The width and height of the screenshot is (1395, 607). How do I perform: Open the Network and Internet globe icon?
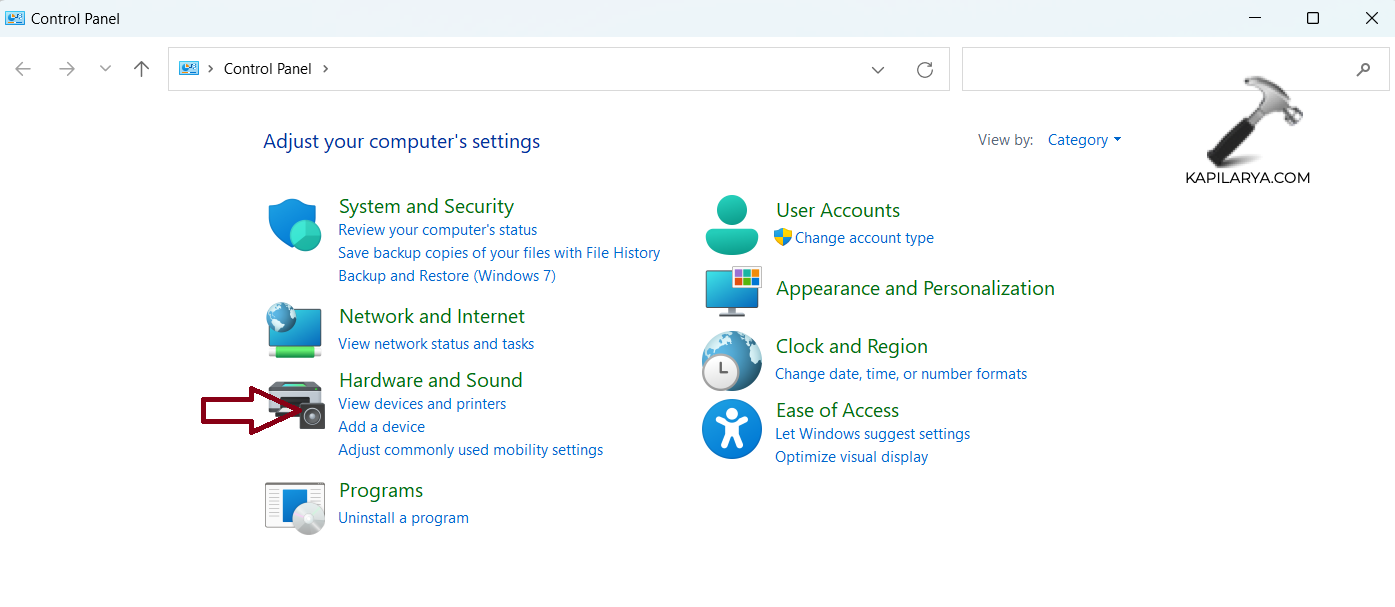pos(294,331)
